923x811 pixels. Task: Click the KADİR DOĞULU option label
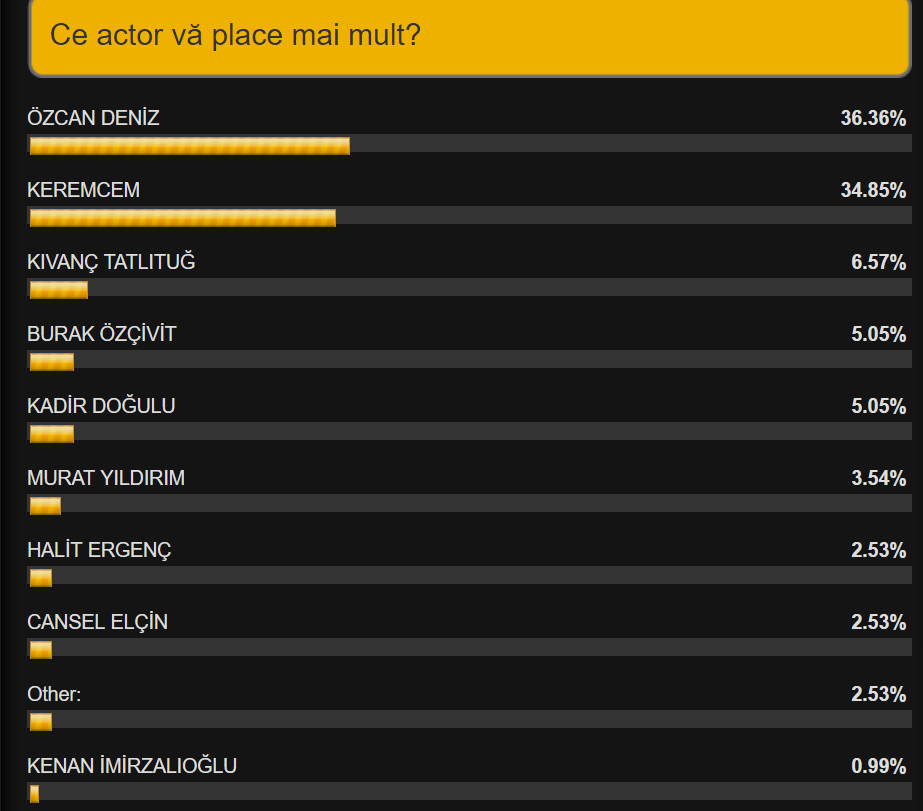[102, 406]
